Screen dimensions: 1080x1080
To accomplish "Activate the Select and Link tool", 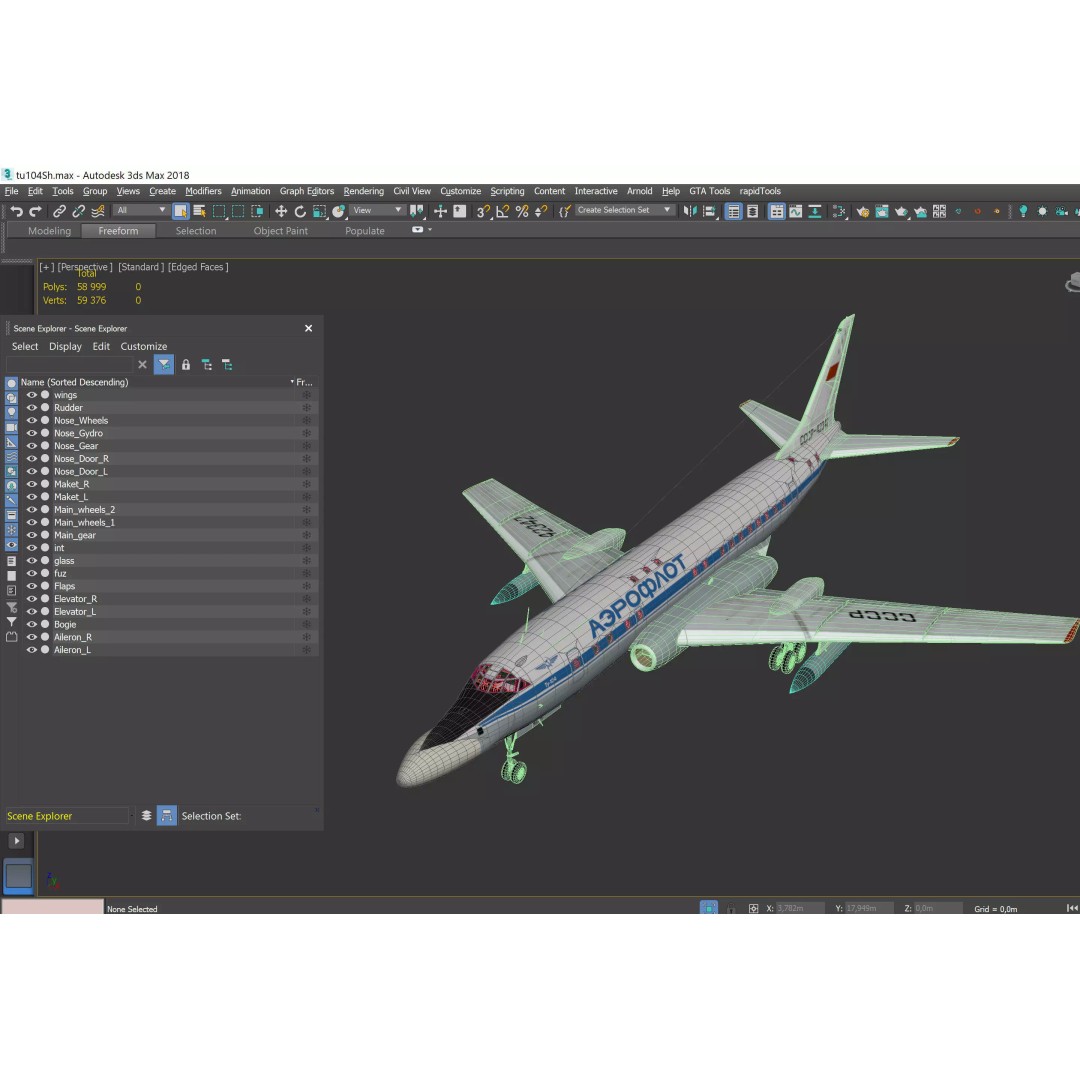I will (x=59, y=211).
